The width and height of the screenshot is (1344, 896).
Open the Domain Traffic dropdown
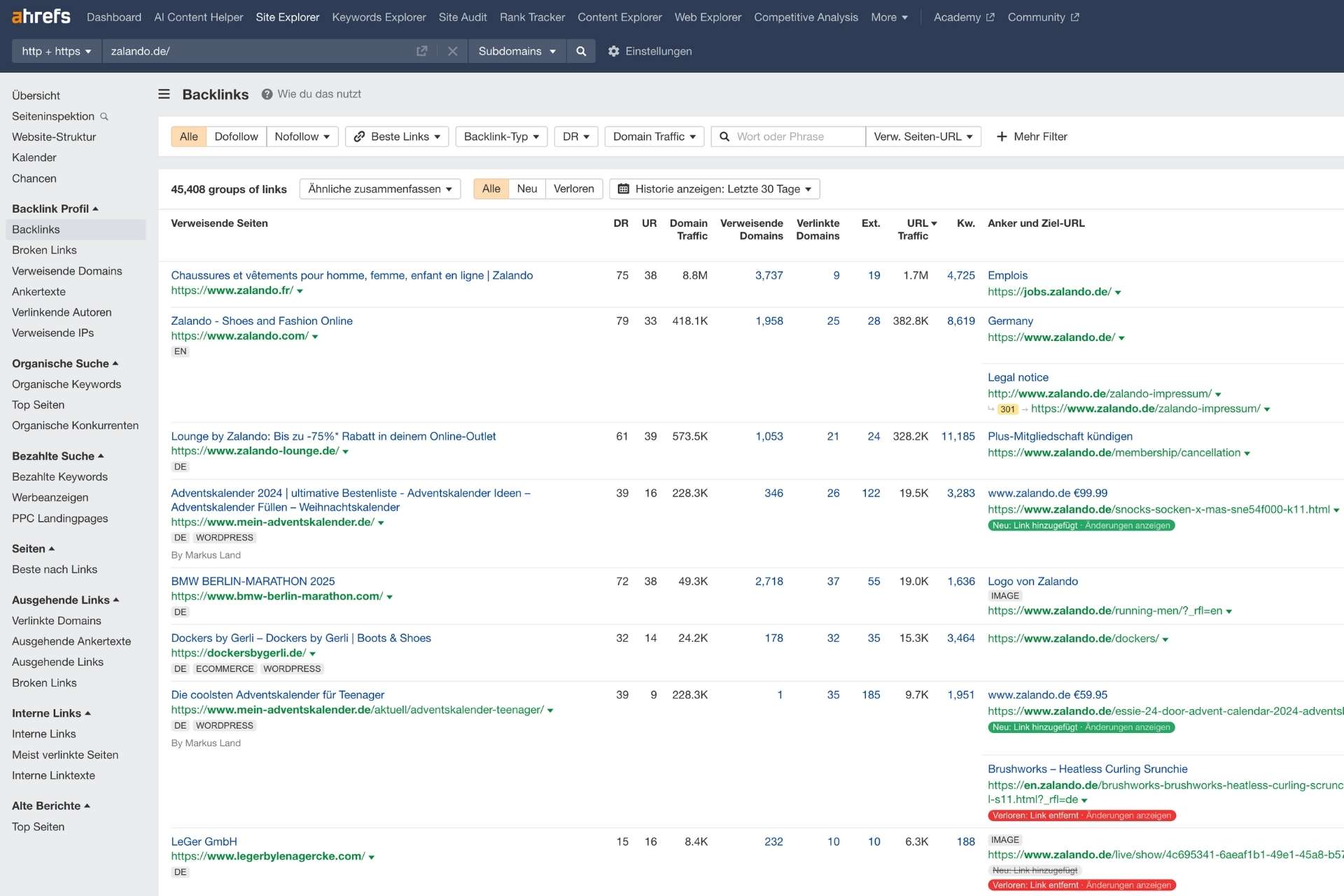(654, 136)
